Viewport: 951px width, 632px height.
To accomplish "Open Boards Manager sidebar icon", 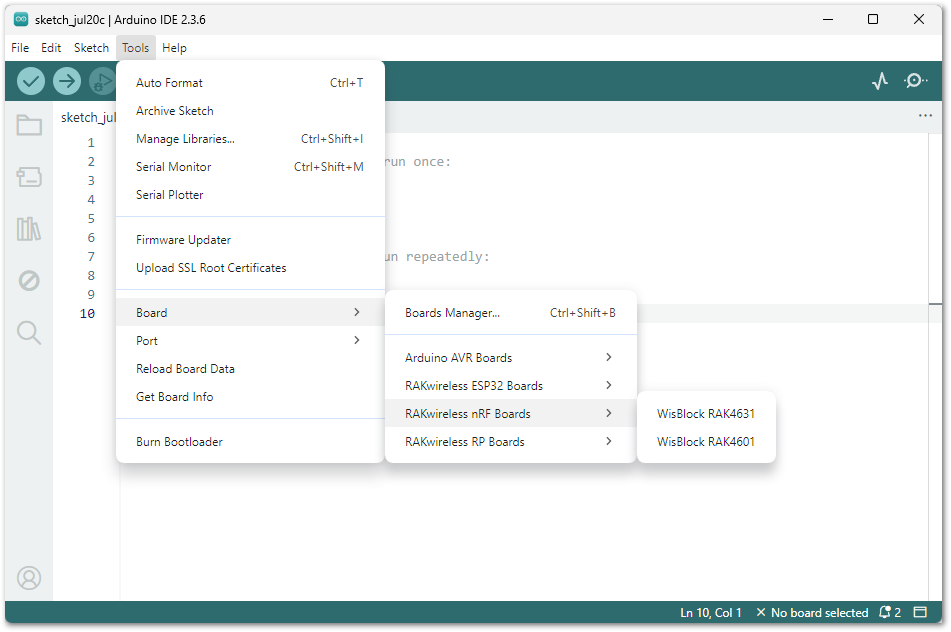I will tap(29, 177).
